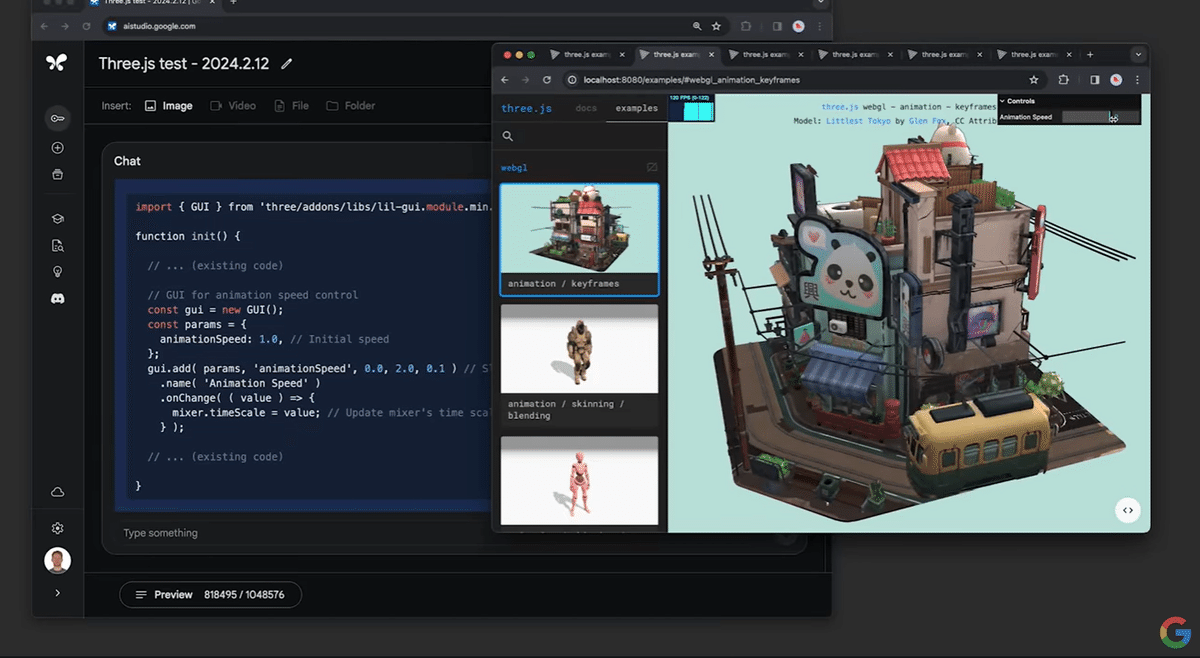This screenshot has height=658, width=1200.
Task: Select animation / keyframes example thumbnail
Action: (x=580, y=240)
